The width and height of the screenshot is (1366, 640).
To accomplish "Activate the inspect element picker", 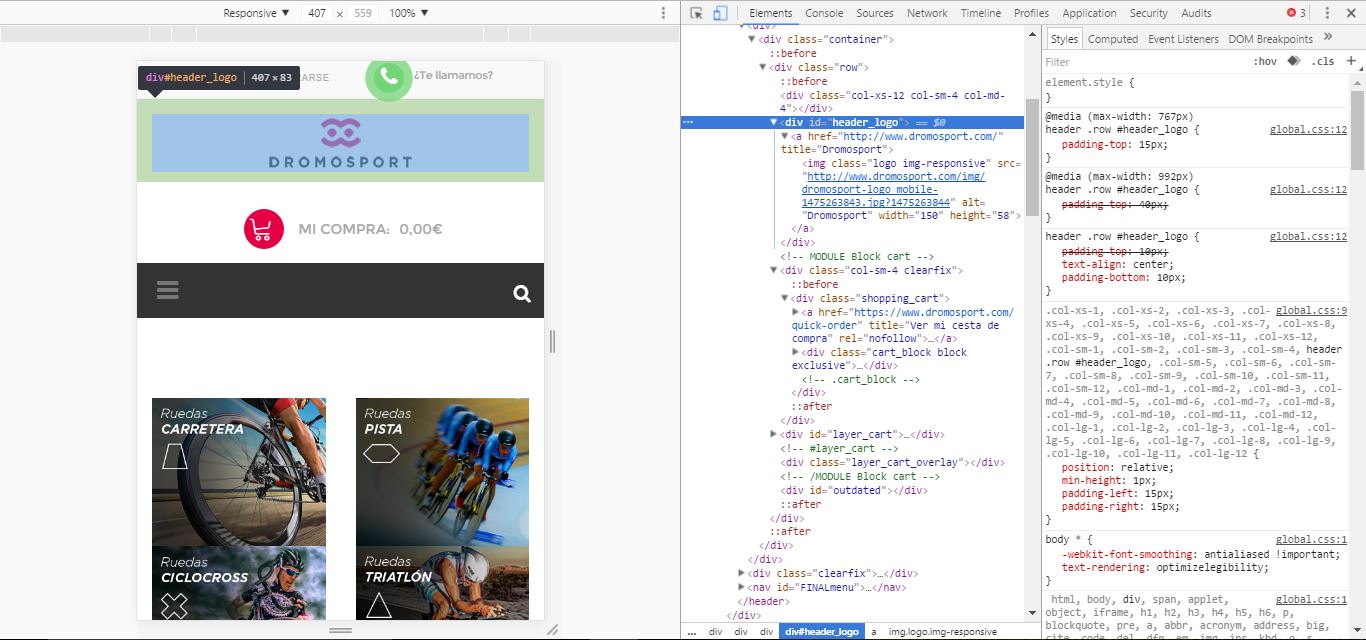I will [x=696, y=13].
